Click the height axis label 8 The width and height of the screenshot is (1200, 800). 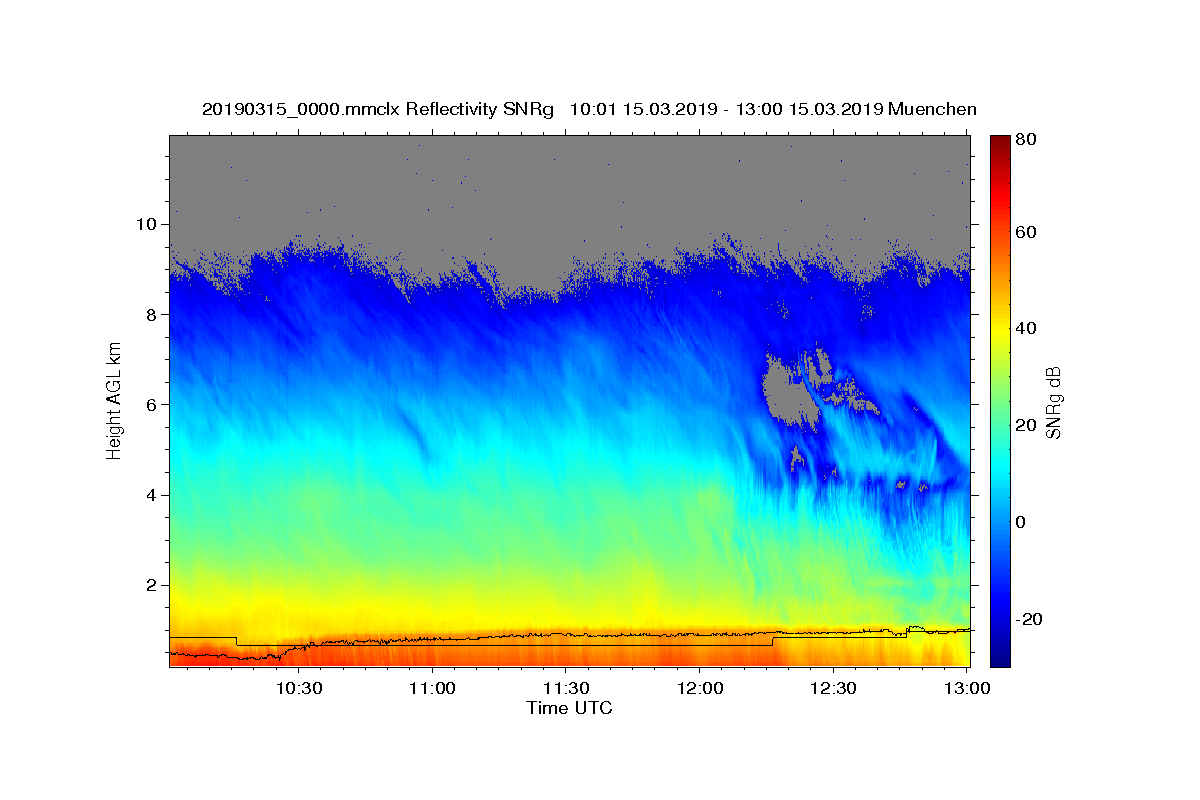coord(153,314)
